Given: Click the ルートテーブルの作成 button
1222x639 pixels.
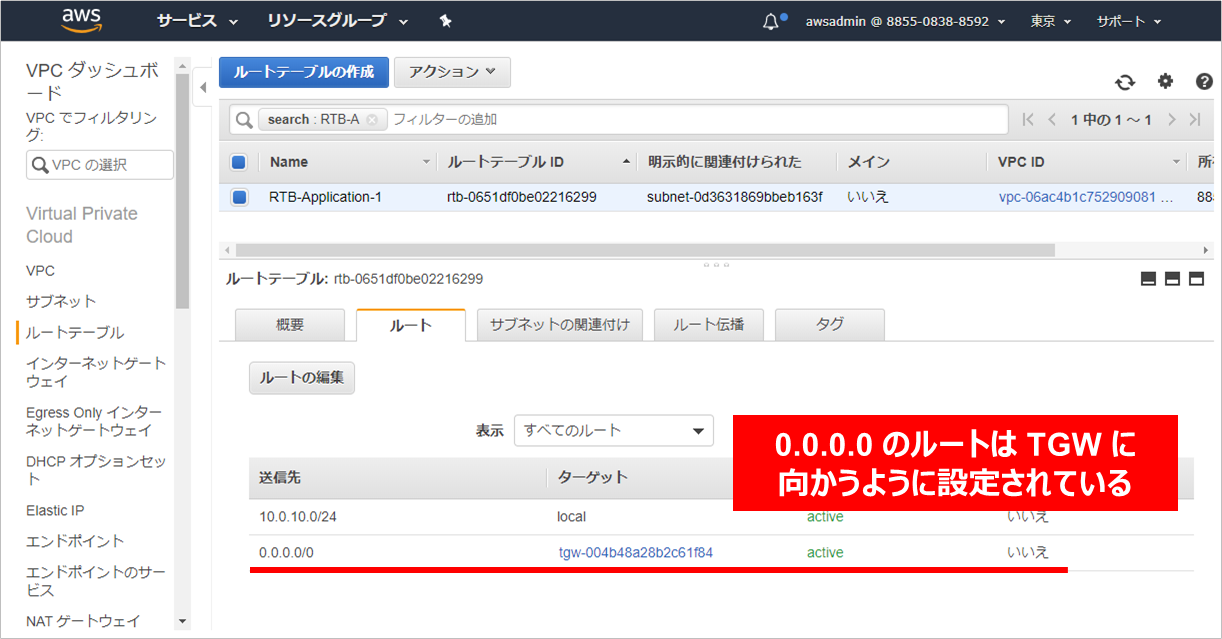Looking at the screenshot, I should pos(303,72).
